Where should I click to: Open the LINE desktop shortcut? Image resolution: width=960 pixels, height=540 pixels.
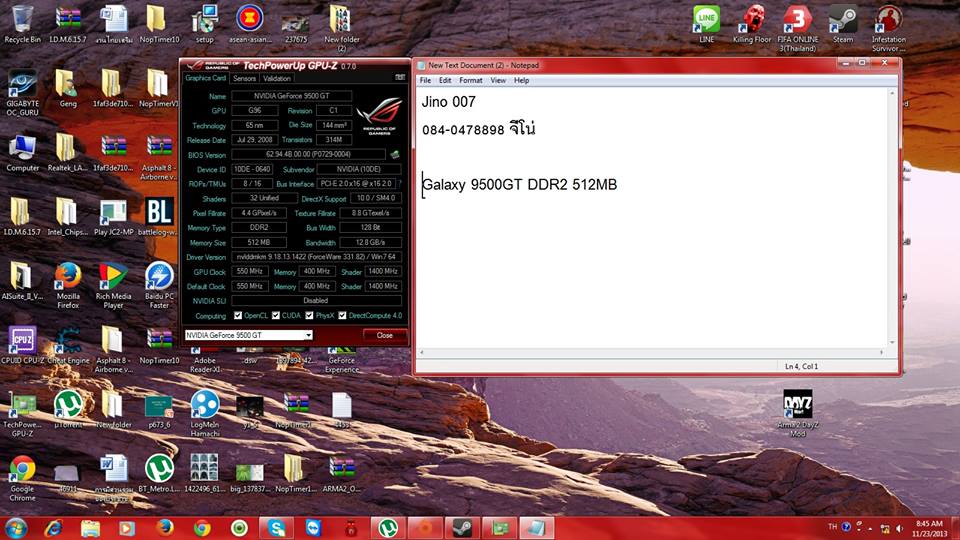click(707, 23)
